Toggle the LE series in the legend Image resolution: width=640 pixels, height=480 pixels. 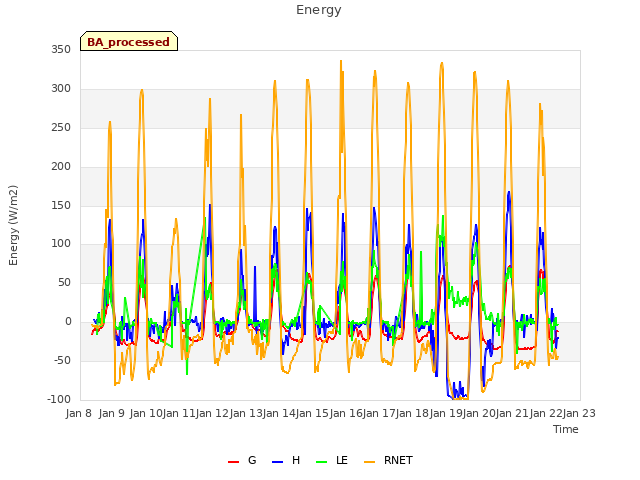(x=332, y=460)
